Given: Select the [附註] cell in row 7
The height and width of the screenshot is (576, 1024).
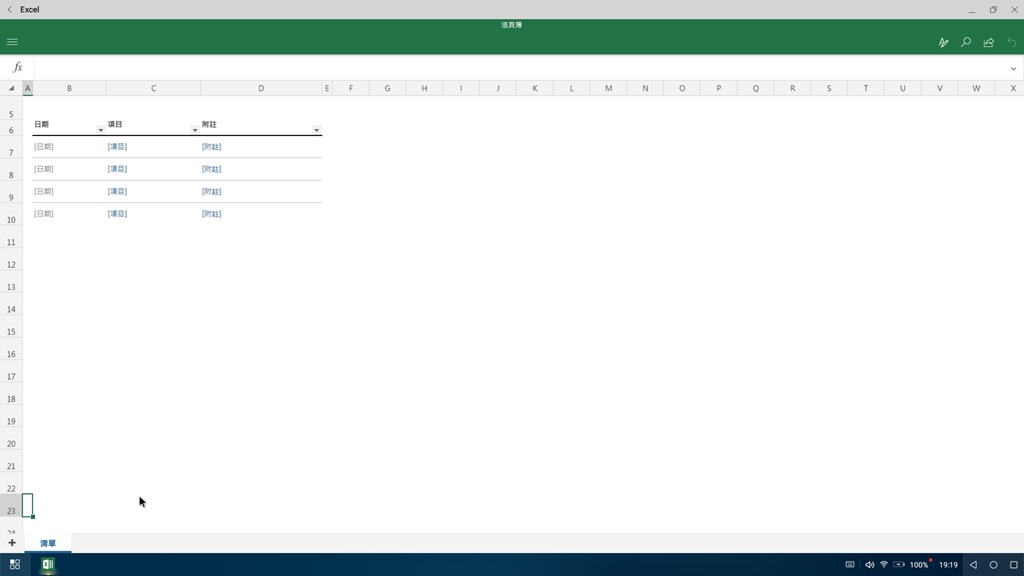Looking at the screenshot, I should click(261, 147).
